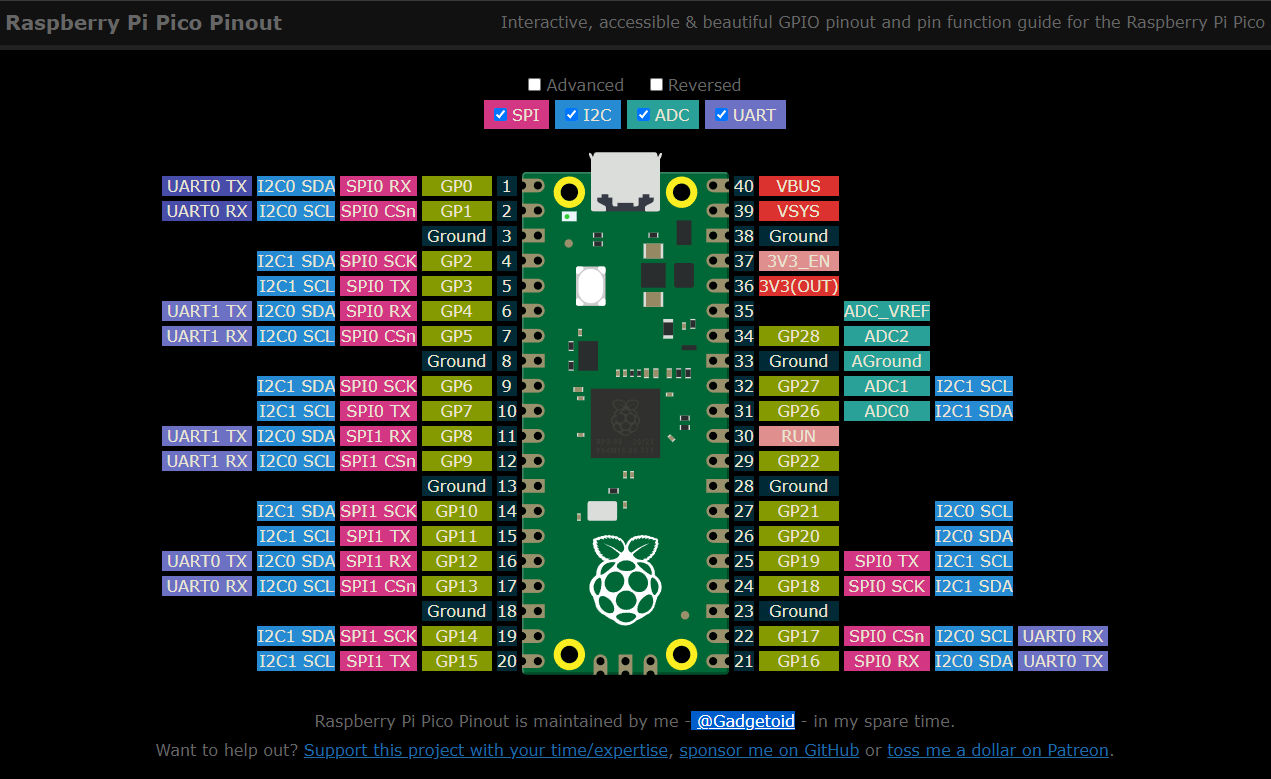Select SPI0 TX label beside GP19
This screenshot has width=1271, height=779.
click(x=887, y=561)
